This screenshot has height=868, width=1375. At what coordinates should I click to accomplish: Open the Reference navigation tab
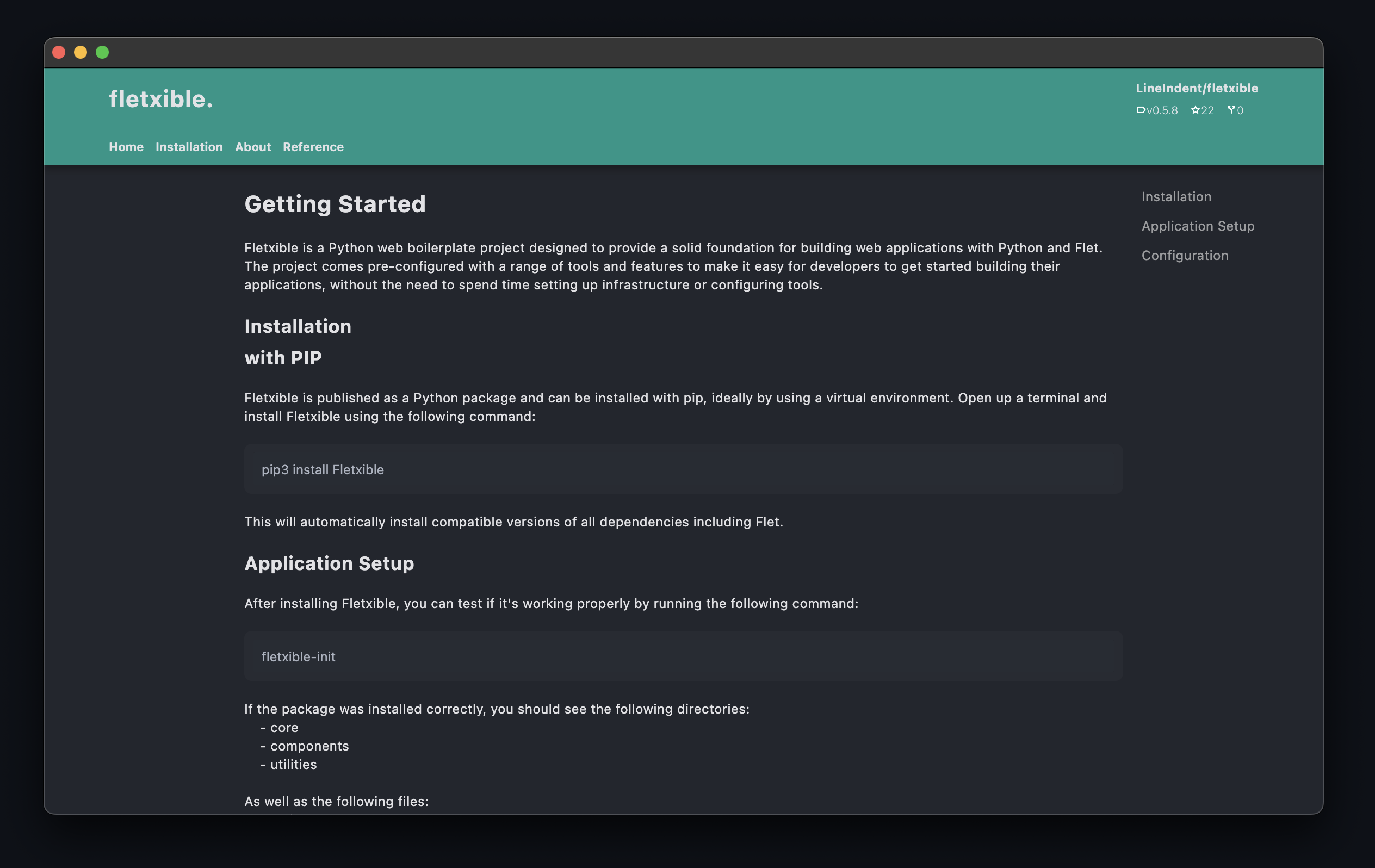click(313, 147)
